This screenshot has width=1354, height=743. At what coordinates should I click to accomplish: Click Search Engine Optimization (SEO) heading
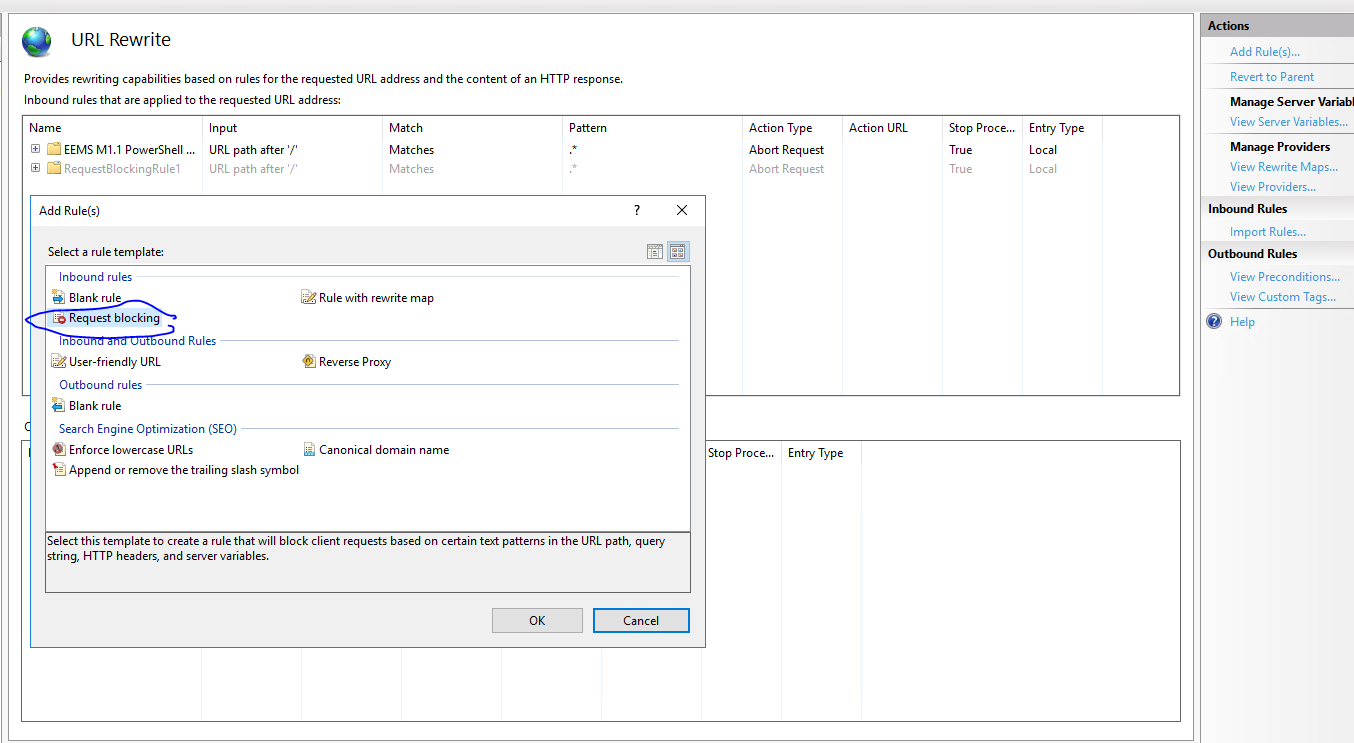(148, 429)
